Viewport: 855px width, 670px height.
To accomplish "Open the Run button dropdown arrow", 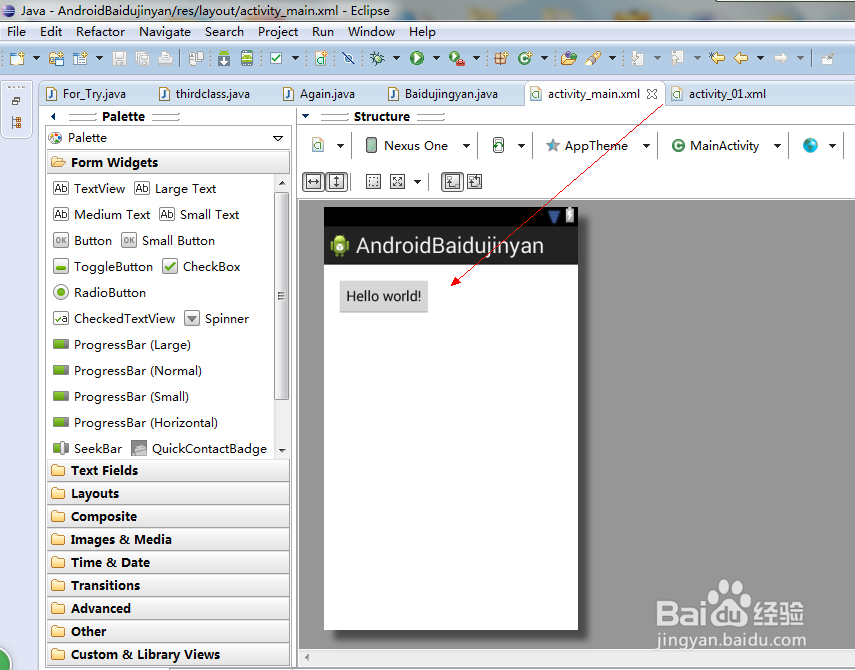I will [436, 58].
